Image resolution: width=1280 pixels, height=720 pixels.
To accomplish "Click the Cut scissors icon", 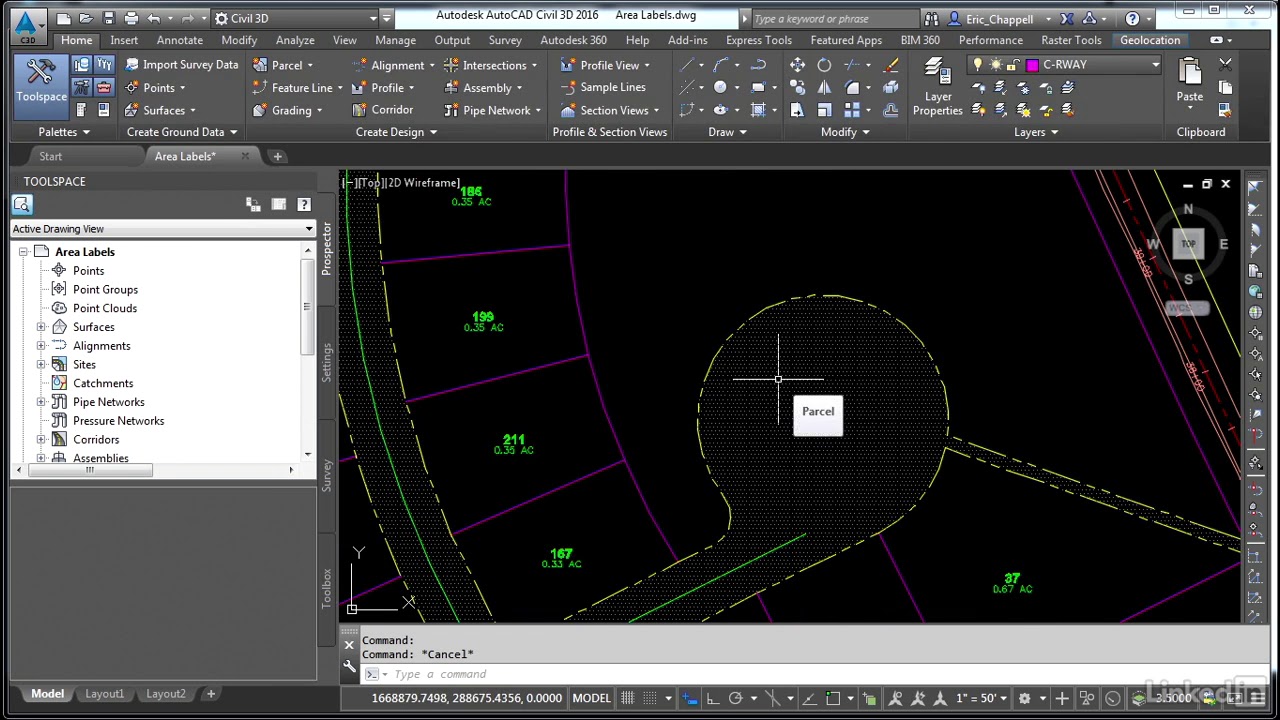I will (1226, 65).
